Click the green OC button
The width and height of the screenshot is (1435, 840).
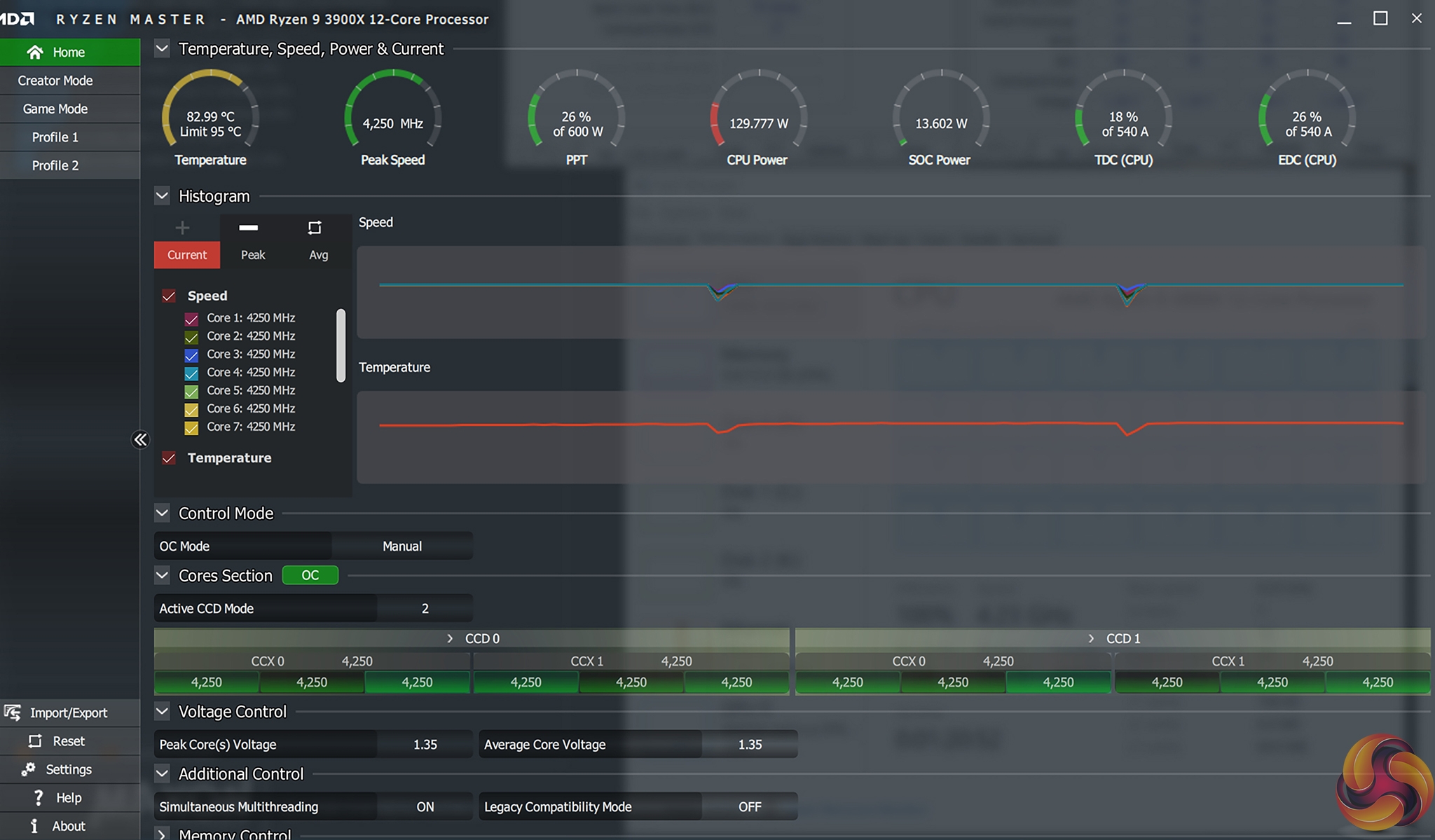[x=310, y=575]
